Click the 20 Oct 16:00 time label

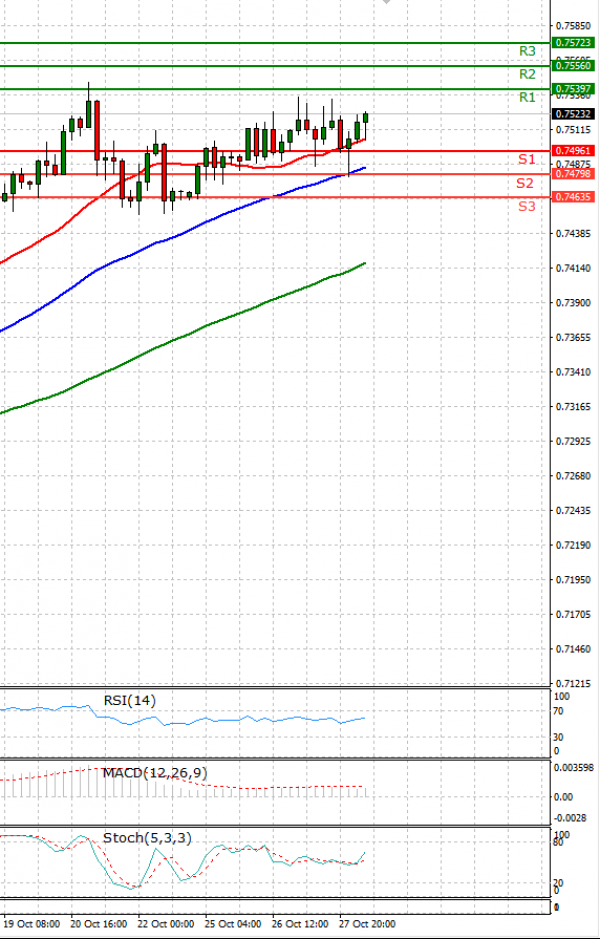click(99, 924)
